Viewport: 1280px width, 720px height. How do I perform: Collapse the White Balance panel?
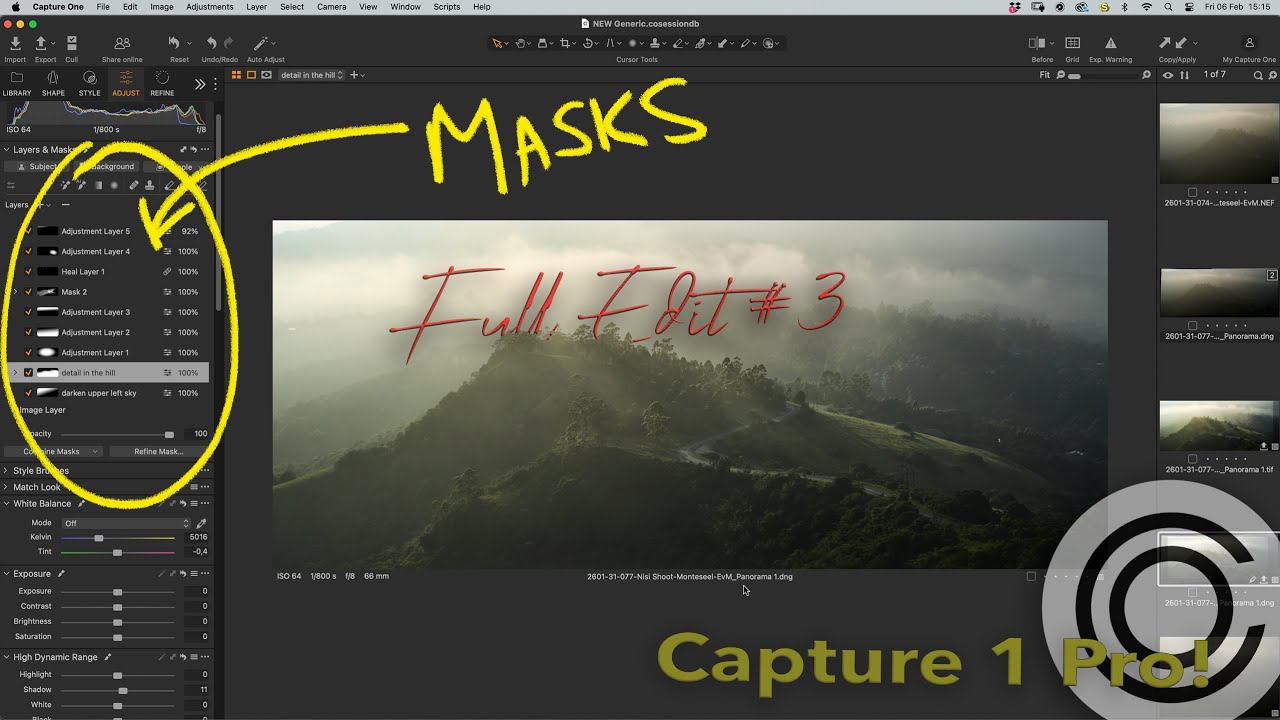coord(6,504)
